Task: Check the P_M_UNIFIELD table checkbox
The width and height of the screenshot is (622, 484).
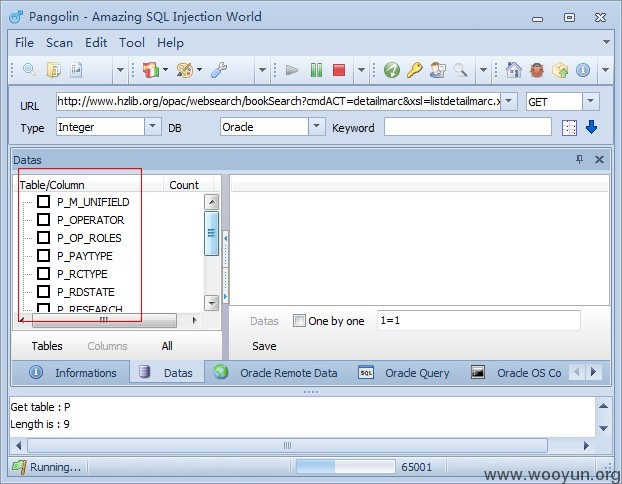Action: pos(43,202)
